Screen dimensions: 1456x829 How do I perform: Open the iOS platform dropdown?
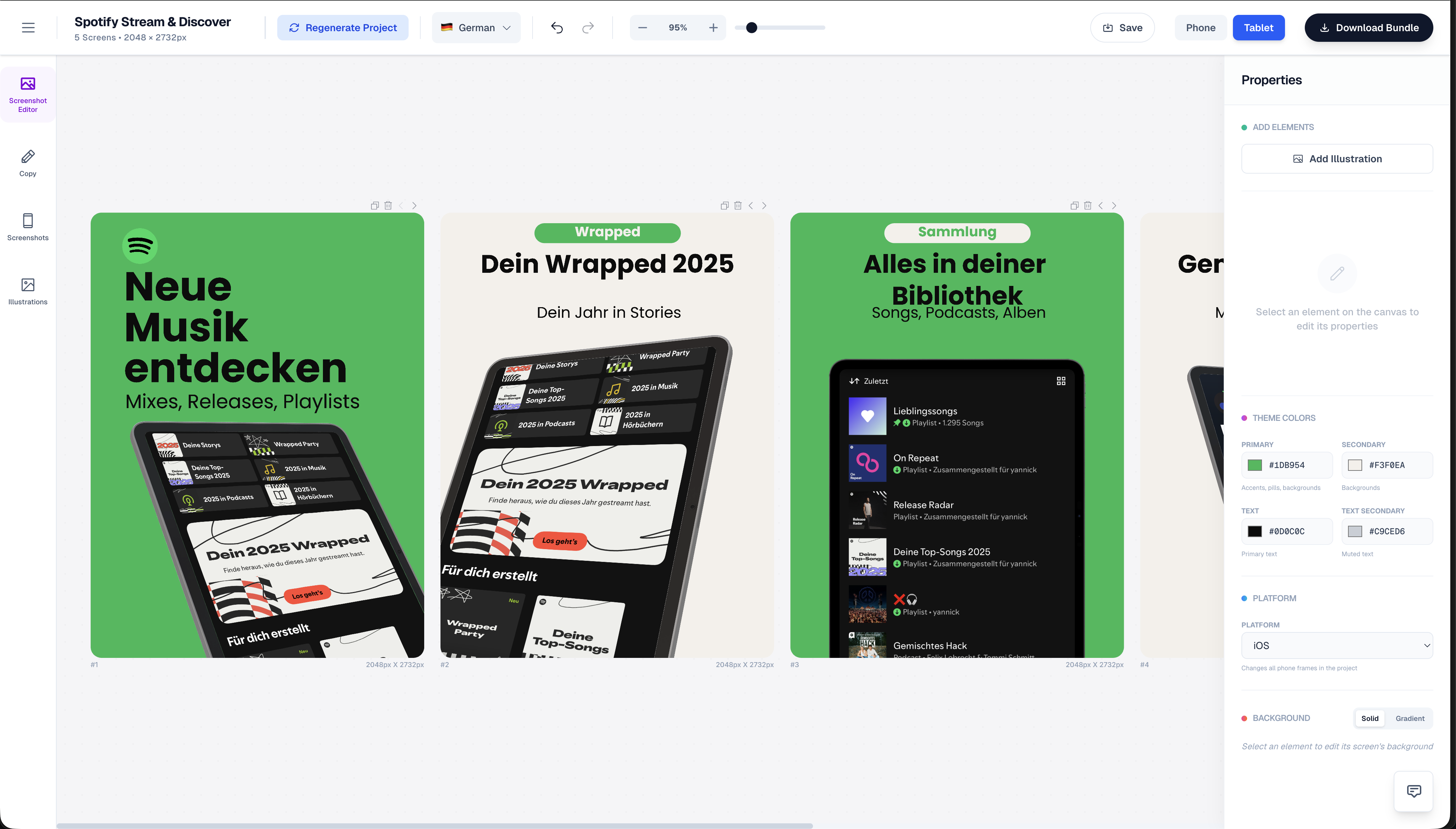(x=1337, y=645)
